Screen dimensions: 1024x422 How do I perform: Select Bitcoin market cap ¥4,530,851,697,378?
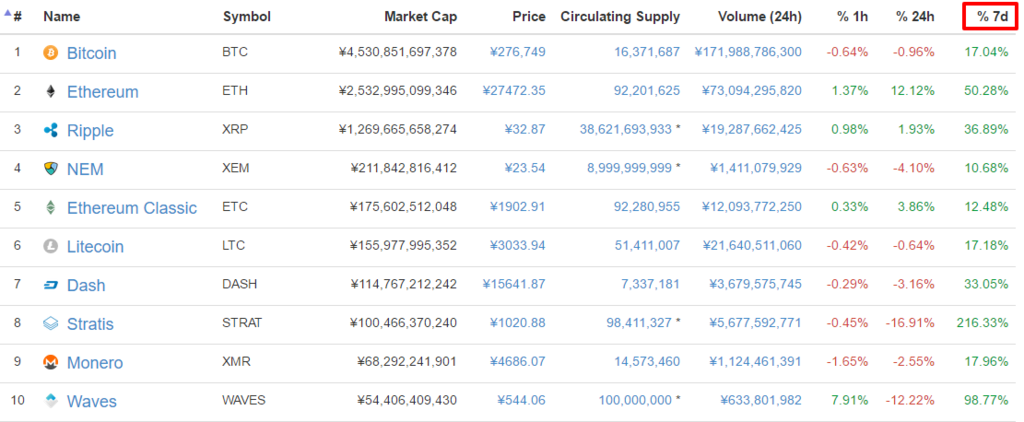pos(398,52)
